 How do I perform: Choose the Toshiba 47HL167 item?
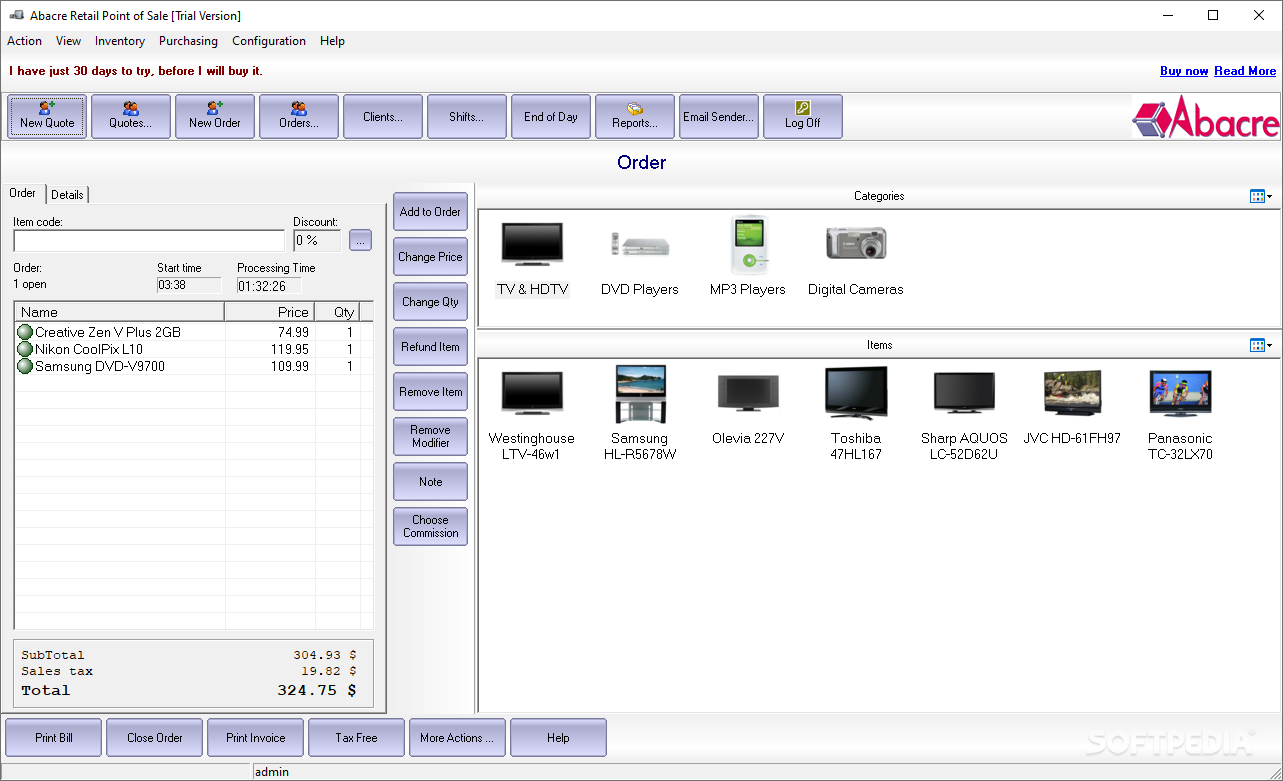pos(856,414)
